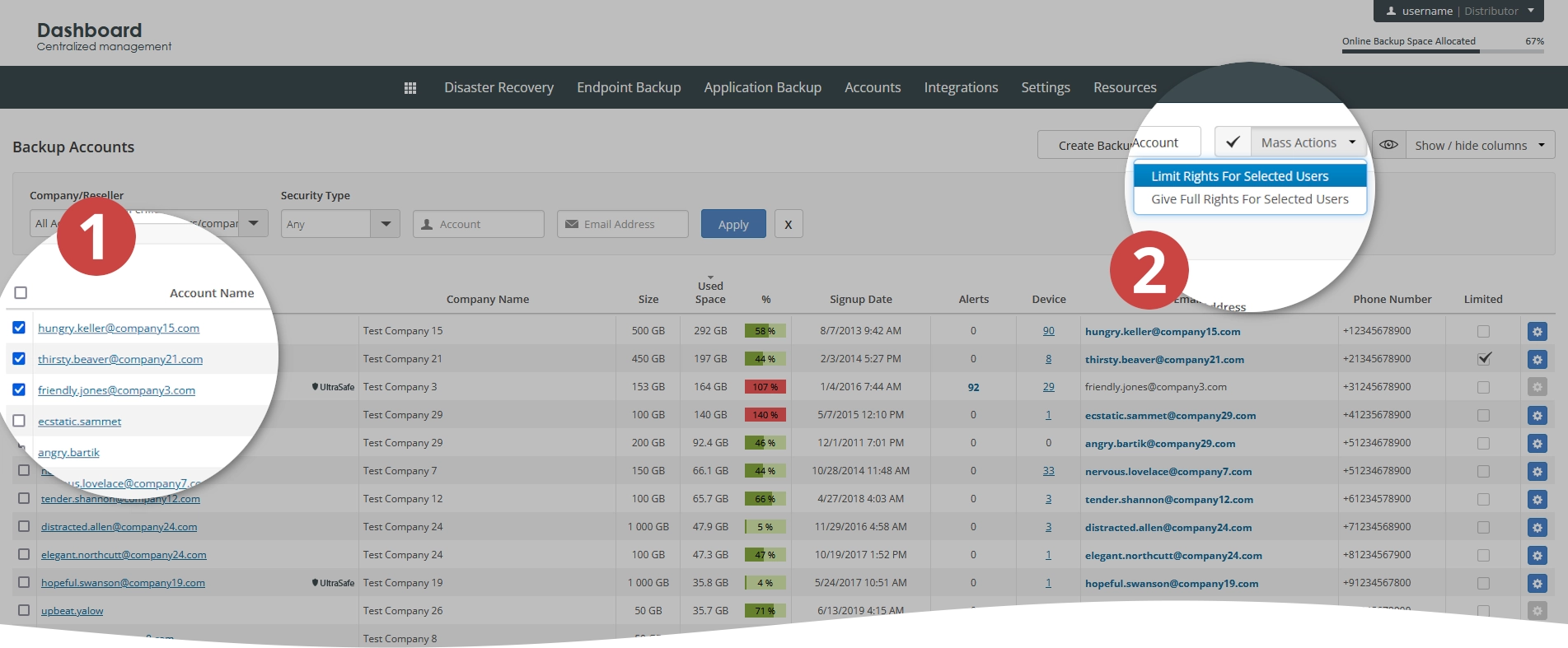
Task: Toggle Limited checkbox for hungry.keller row
Action: pos(1483,331)
